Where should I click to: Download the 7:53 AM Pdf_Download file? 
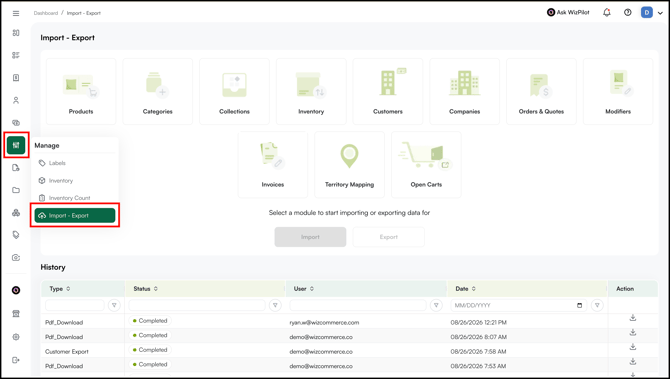pos(633,361)
